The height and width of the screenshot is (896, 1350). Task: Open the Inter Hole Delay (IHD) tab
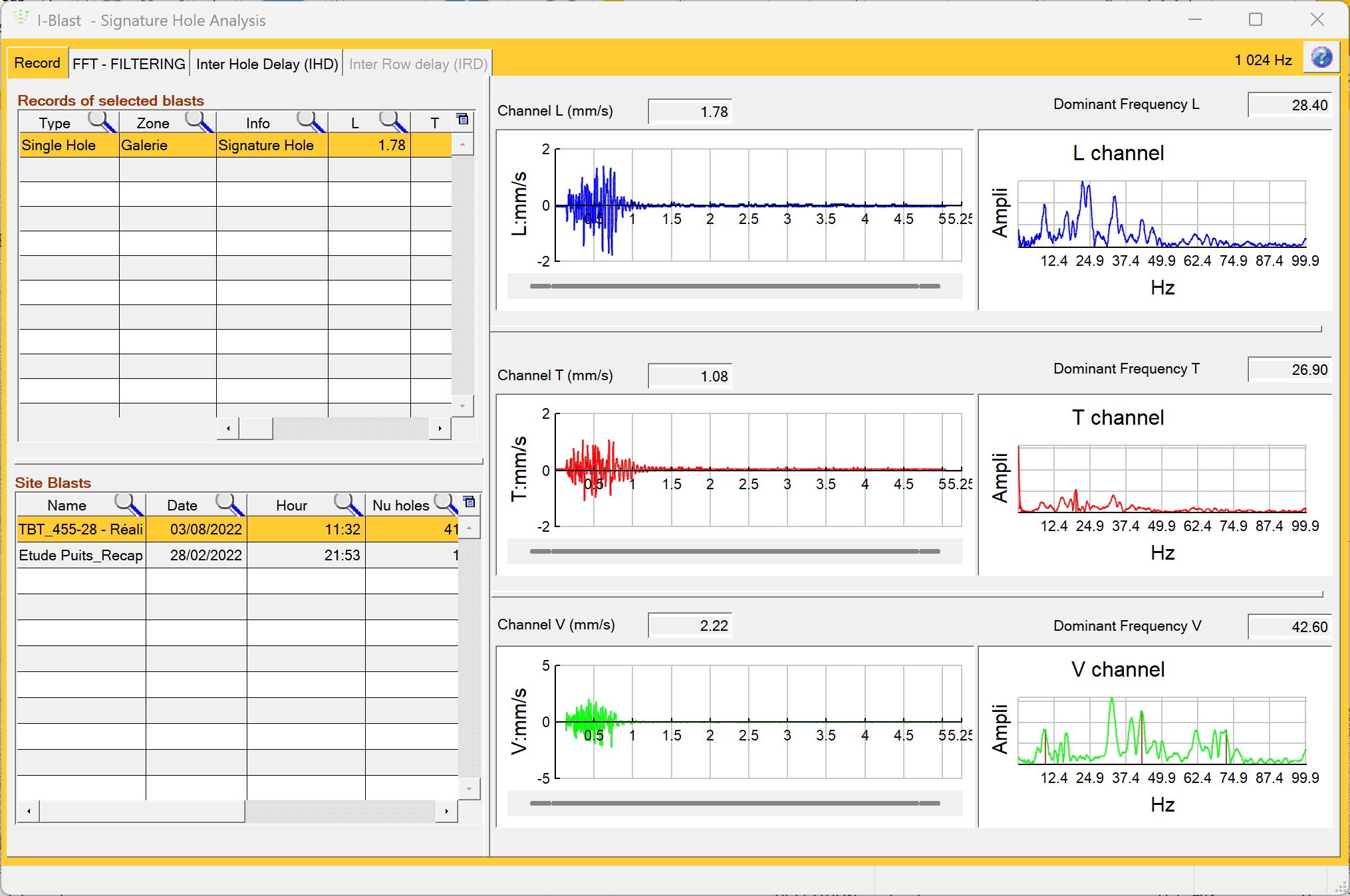pos(266,63)
